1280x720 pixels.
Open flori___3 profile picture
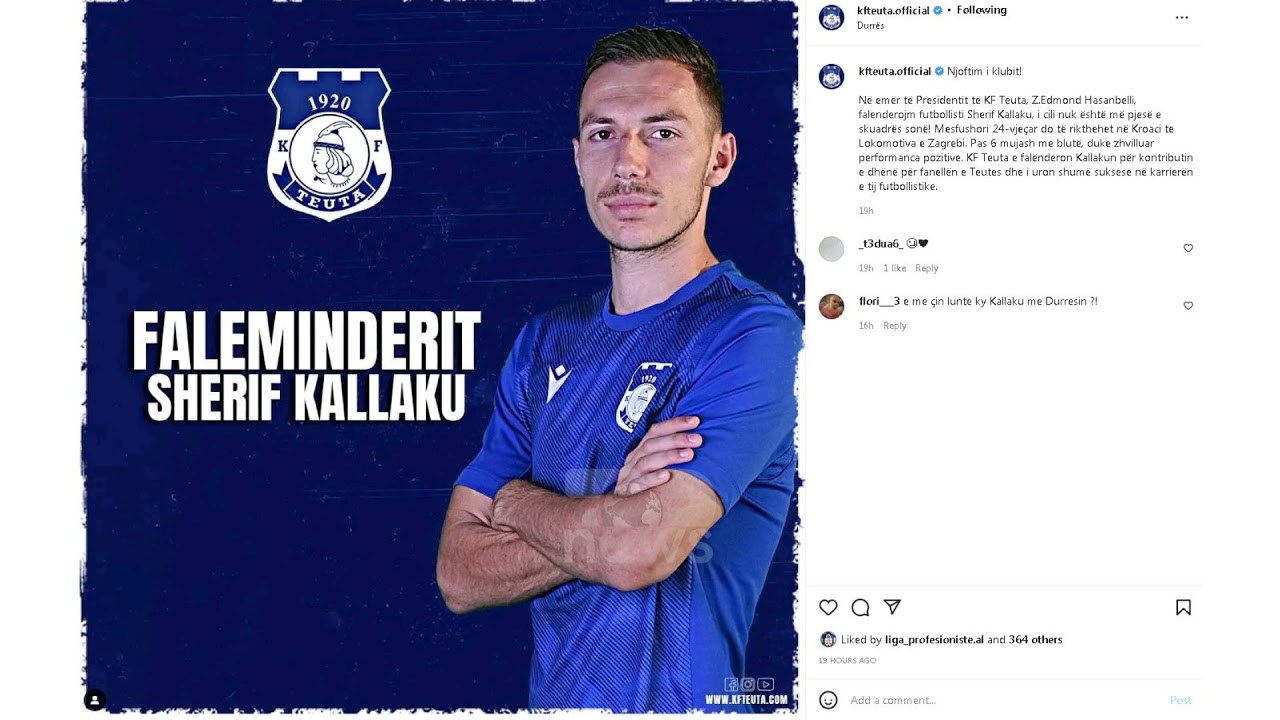click(831, 306)
